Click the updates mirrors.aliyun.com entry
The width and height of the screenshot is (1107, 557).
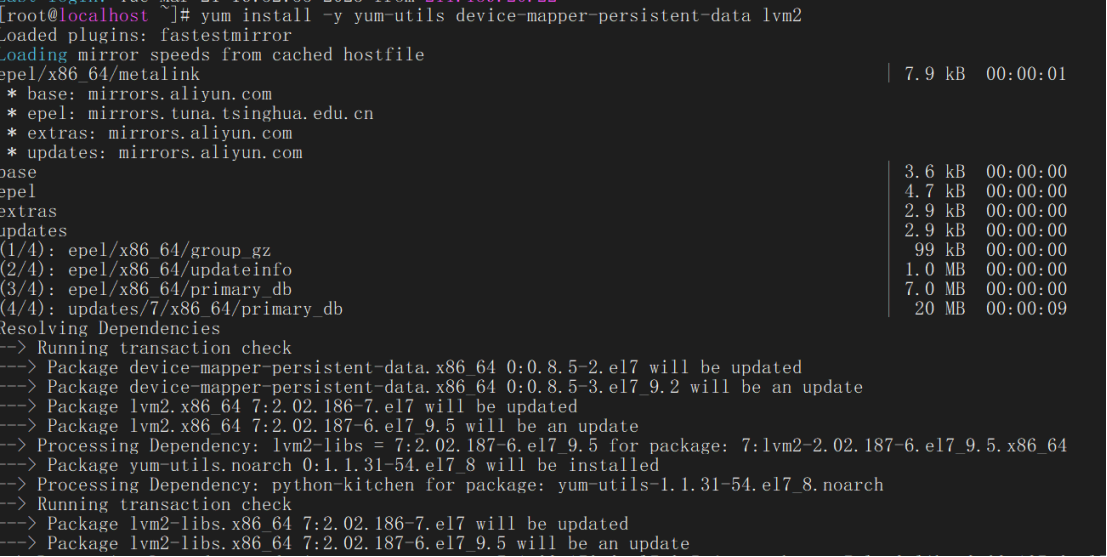tap(154, 153)
